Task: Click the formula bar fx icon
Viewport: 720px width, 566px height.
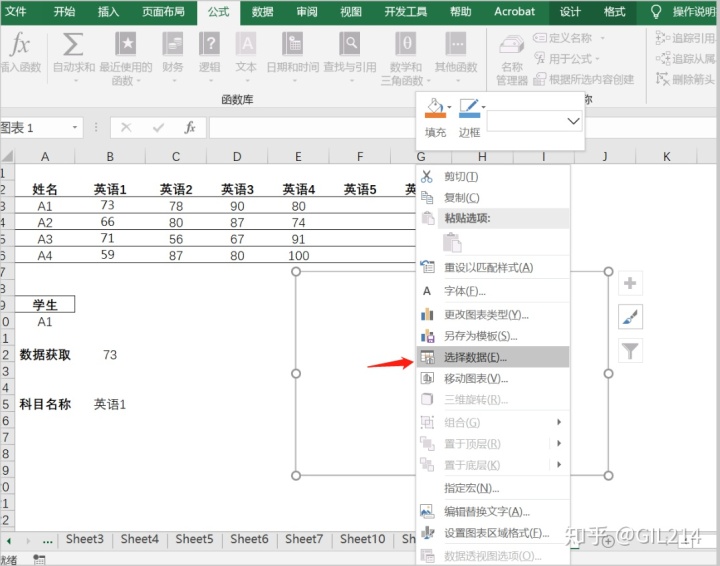Action: pos(190,127)
